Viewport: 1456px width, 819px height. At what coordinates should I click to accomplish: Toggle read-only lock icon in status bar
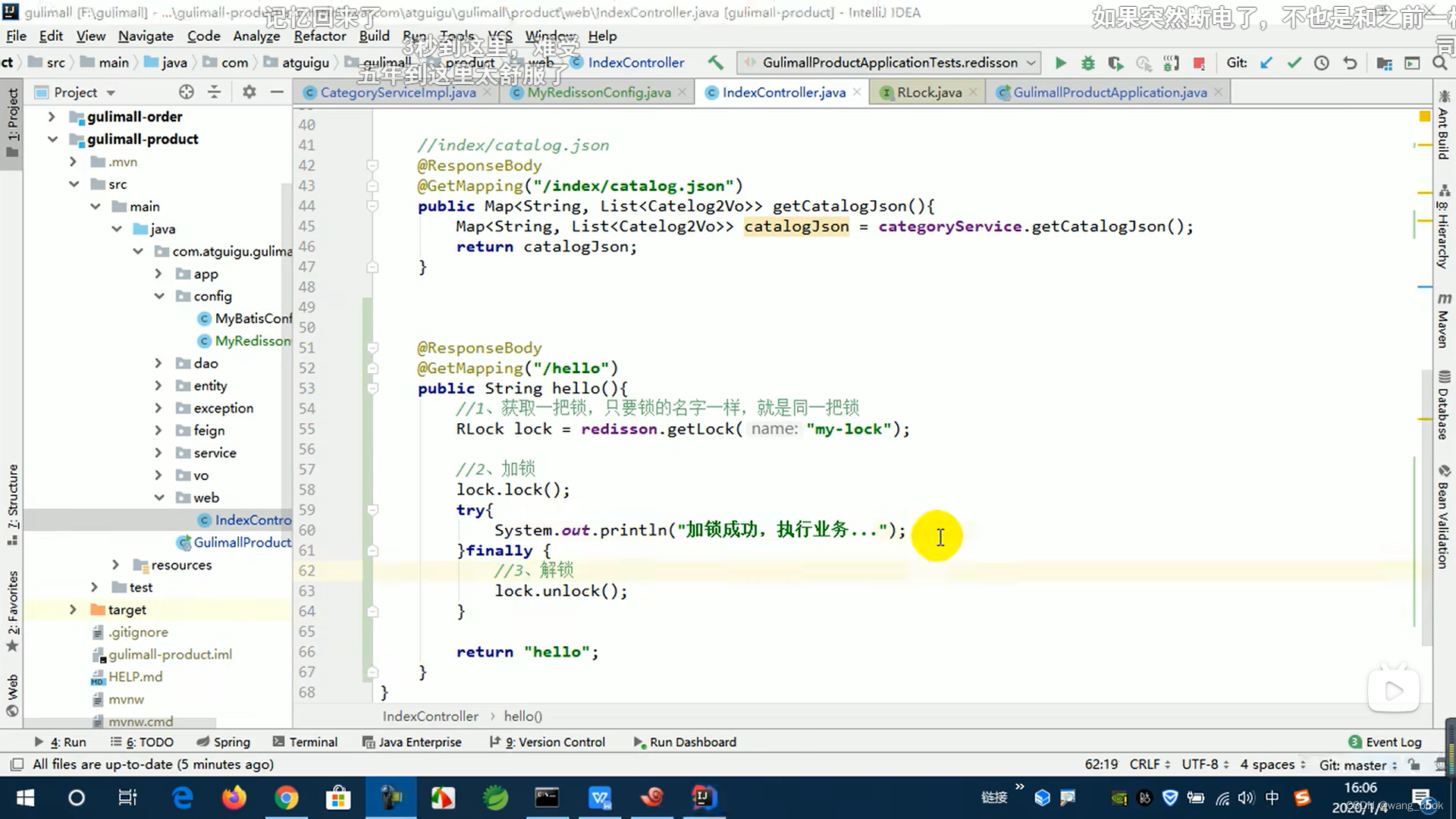coord(1414,764)
